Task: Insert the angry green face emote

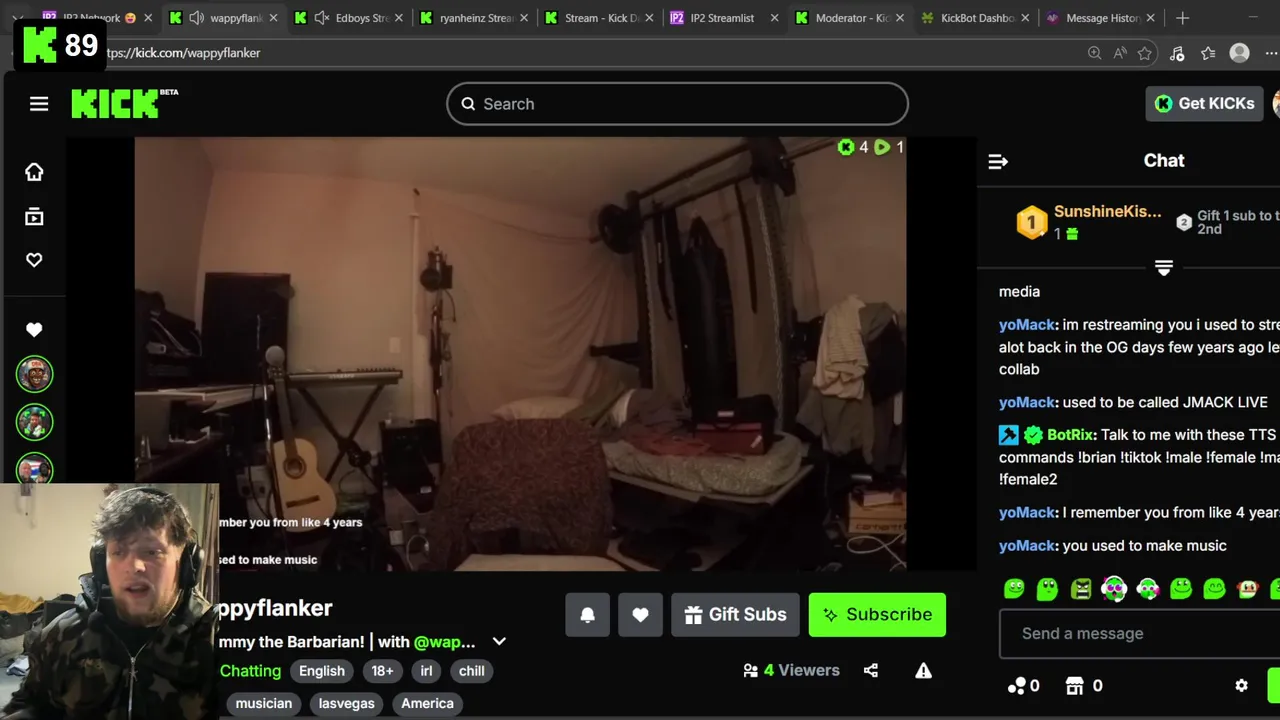Action: (1081, 589)
